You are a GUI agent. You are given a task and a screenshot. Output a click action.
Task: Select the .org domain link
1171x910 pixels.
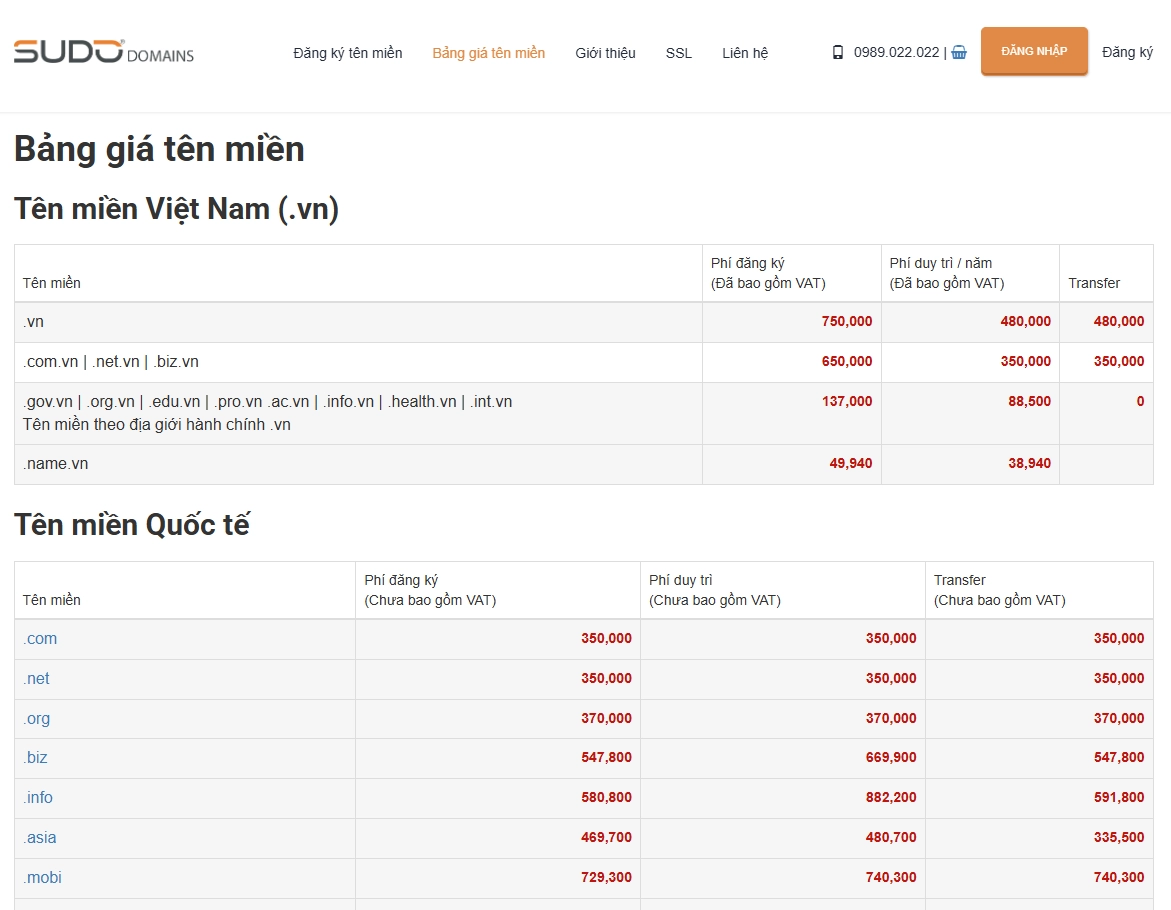(36, 719)
